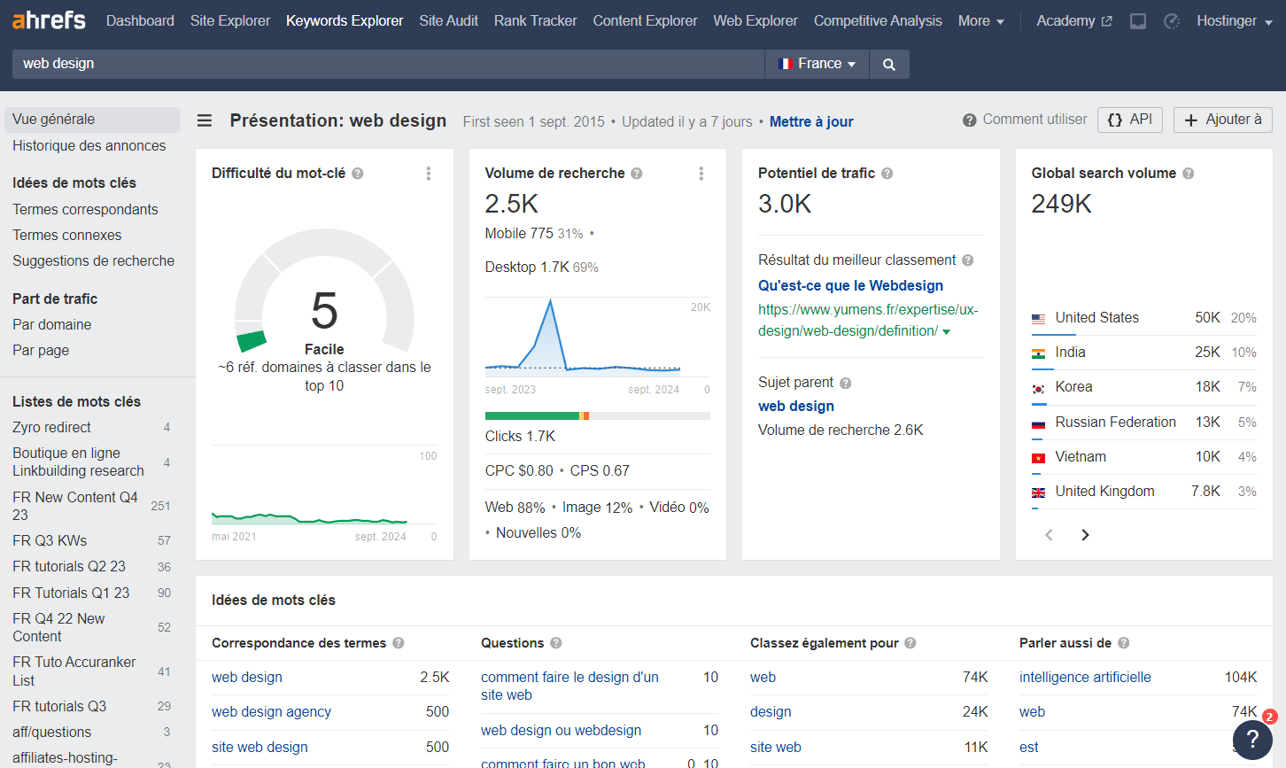Image resolution: width=1286 pixels, height=768 pixels.
Task: Open the kebab menu on Volume de recherche card
Action: [701, 173]
